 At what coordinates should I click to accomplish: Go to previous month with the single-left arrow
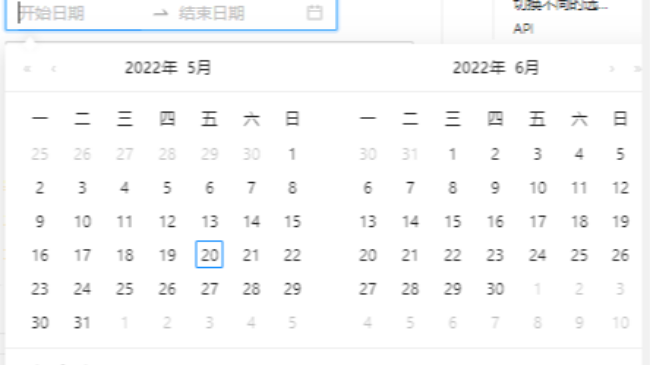pyautogui.click(x=53, y=68)
